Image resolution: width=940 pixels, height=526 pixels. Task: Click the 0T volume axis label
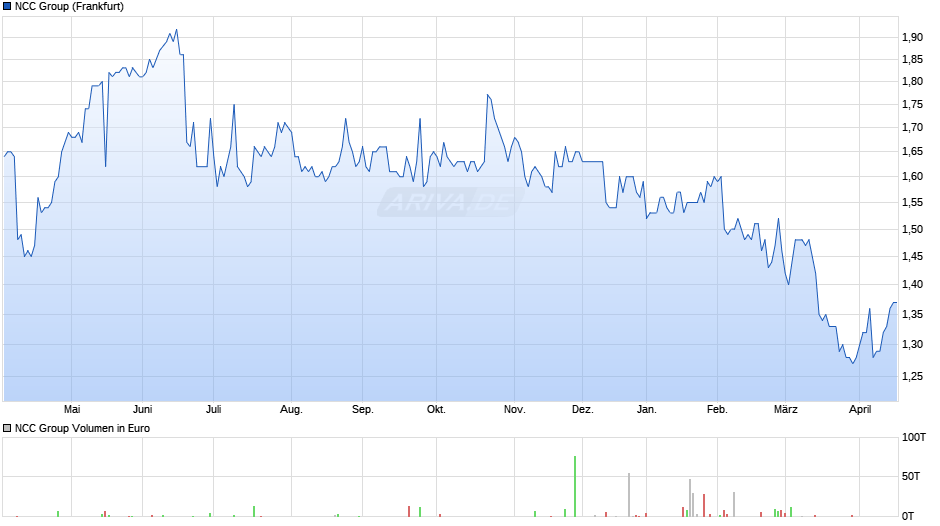[x=908, y=516]
